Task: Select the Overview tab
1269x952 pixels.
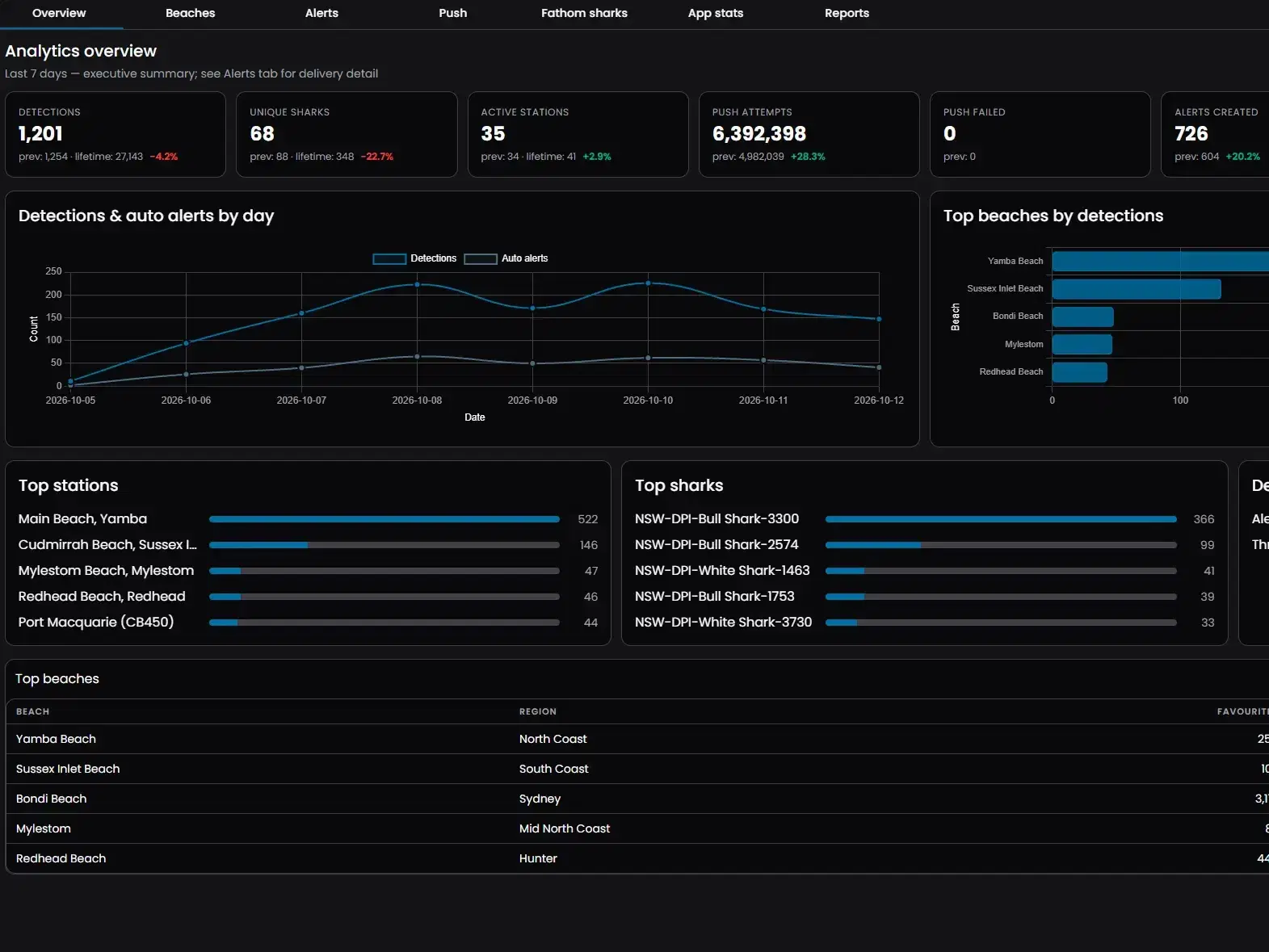Action: tap(59, 13)
